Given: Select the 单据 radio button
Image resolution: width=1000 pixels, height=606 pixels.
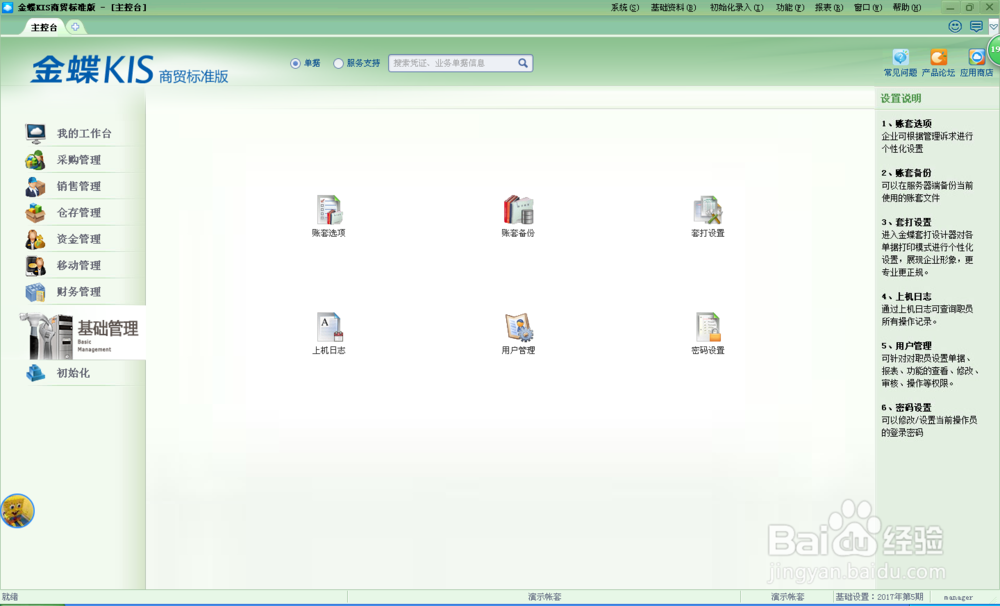Looking at the screenshot, I should tap(295, 63).
